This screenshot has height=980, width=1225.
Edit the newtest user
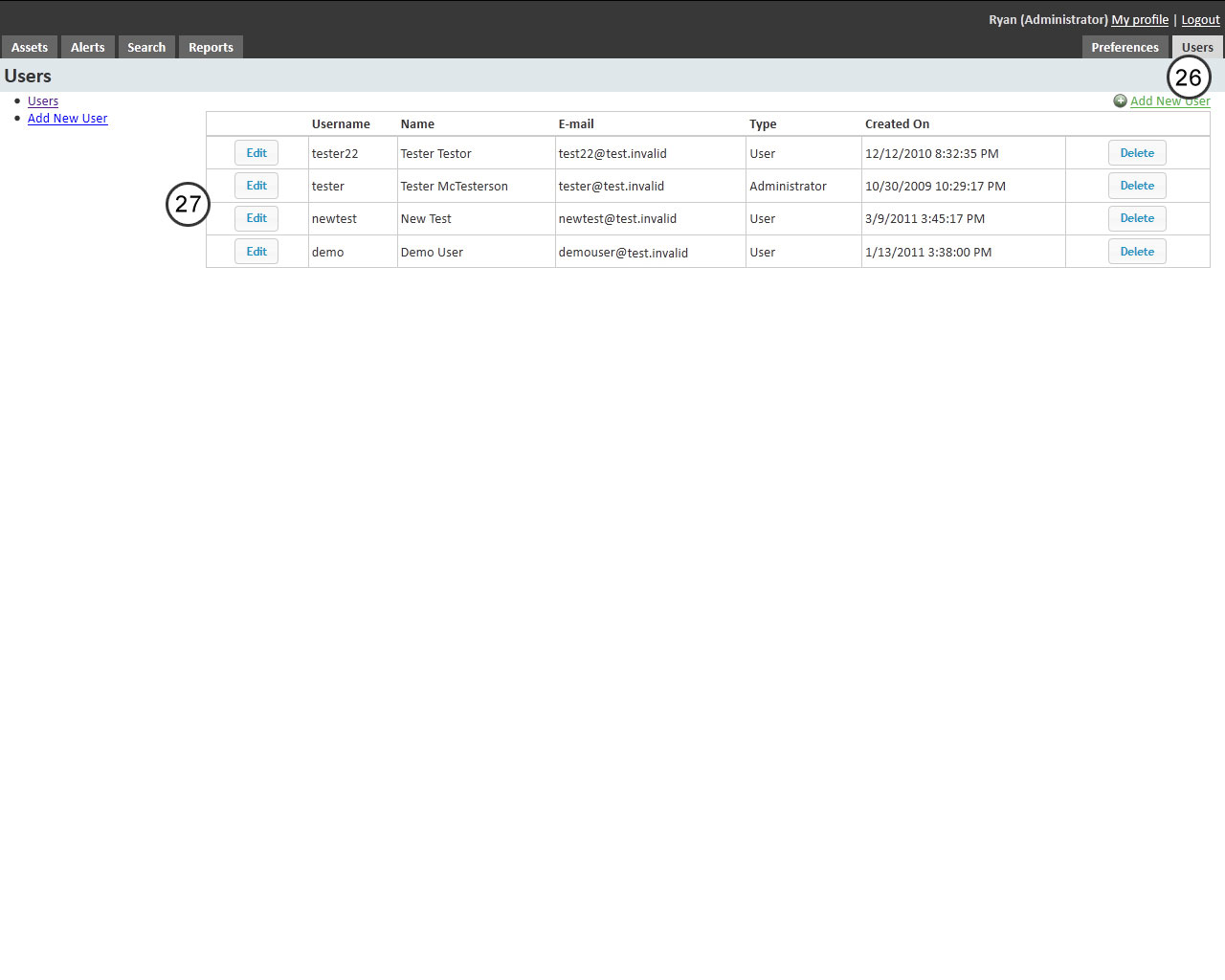tap(256, 218)
